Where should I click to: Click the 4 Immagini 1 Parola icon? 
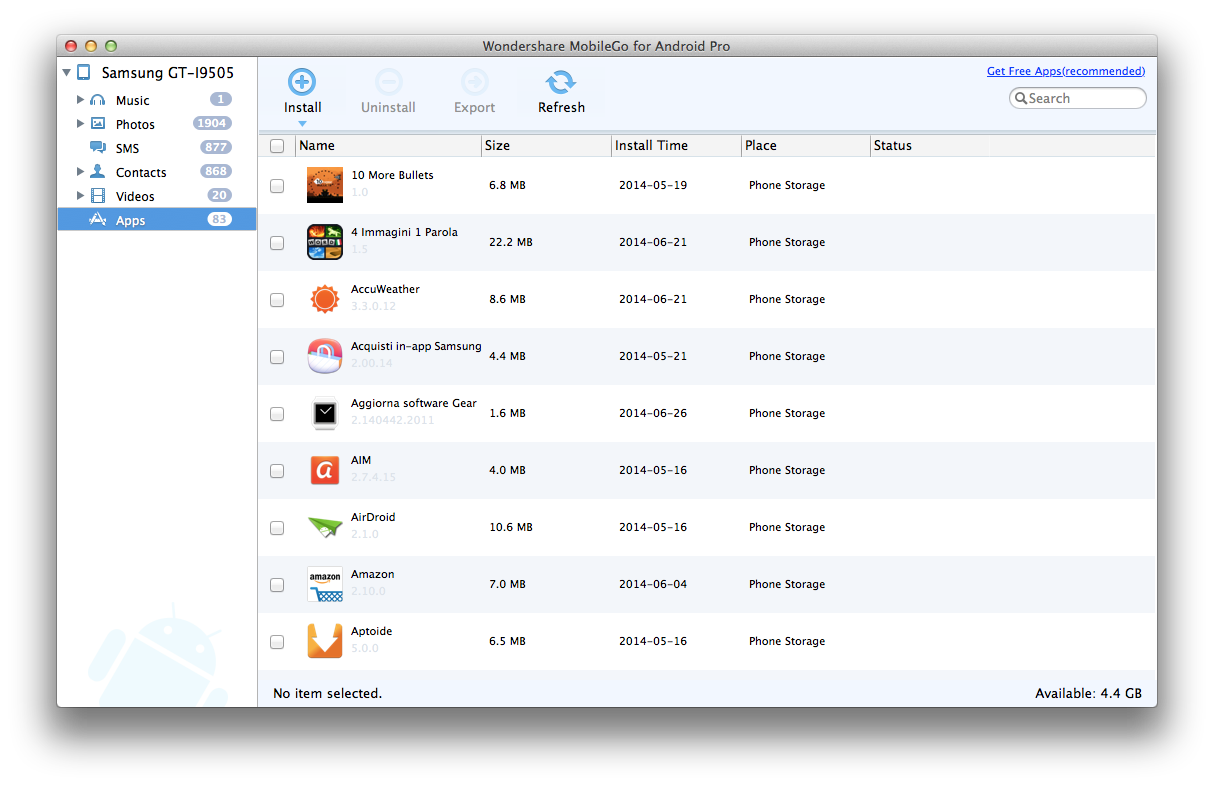point(325,242)
